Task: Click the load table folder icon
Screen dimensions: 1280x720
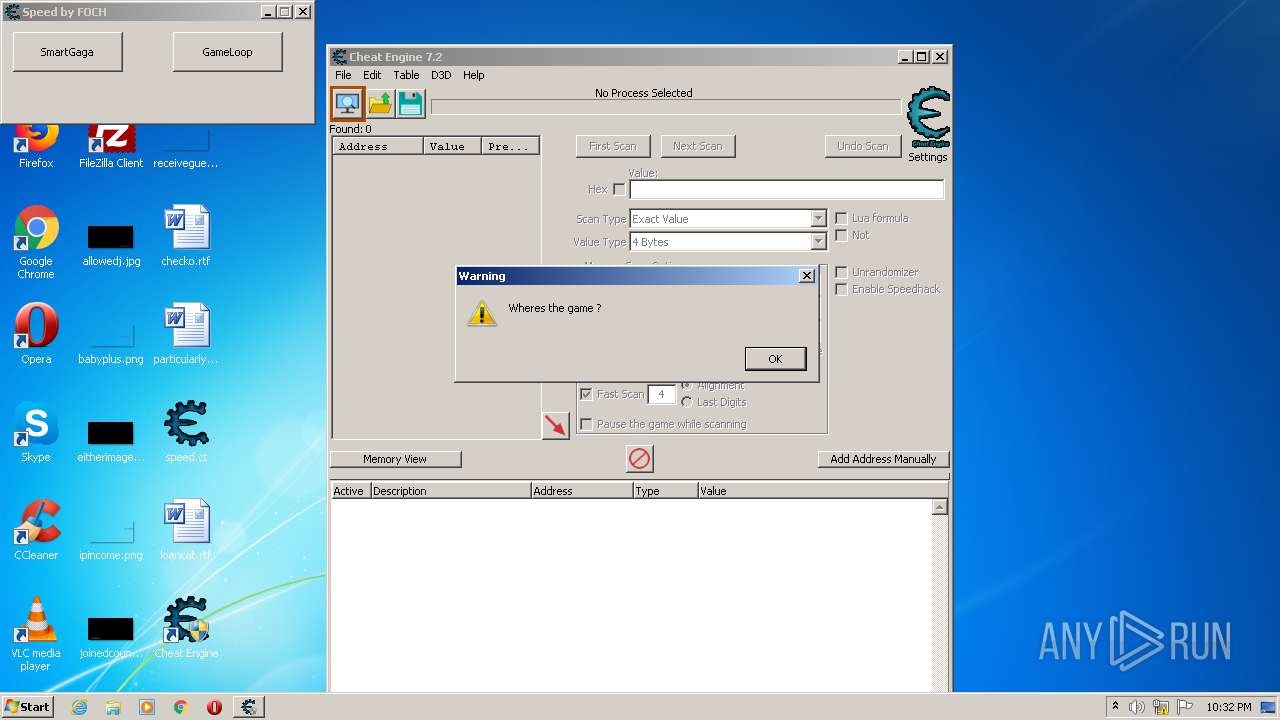Action: coord(380,103)
